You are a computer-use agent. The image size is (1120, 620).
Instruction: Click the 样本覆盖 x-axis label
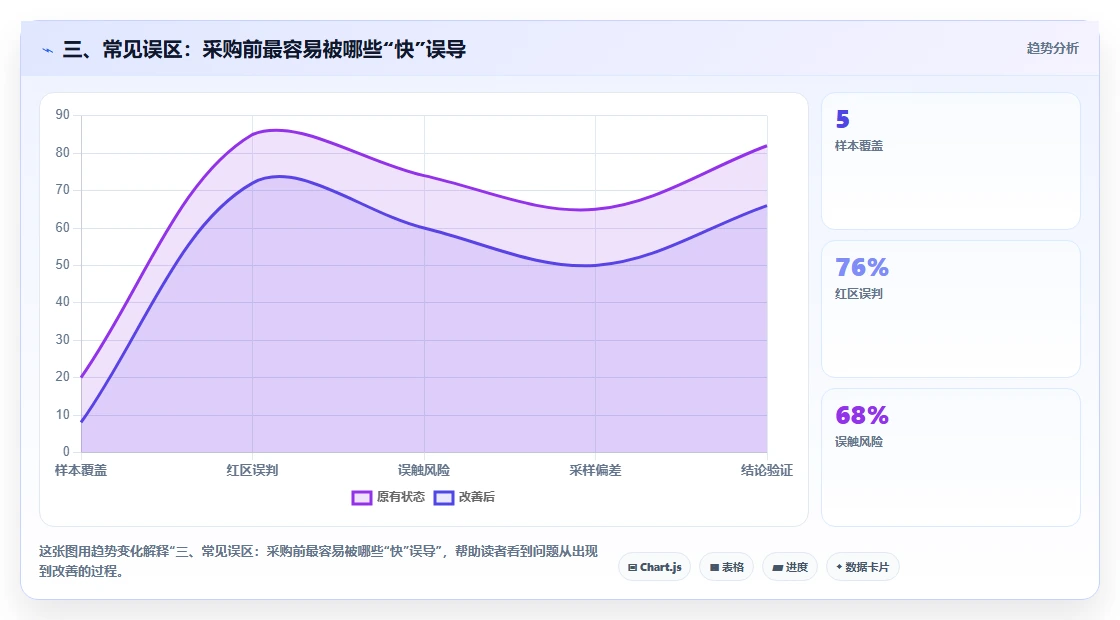point(81,470)
